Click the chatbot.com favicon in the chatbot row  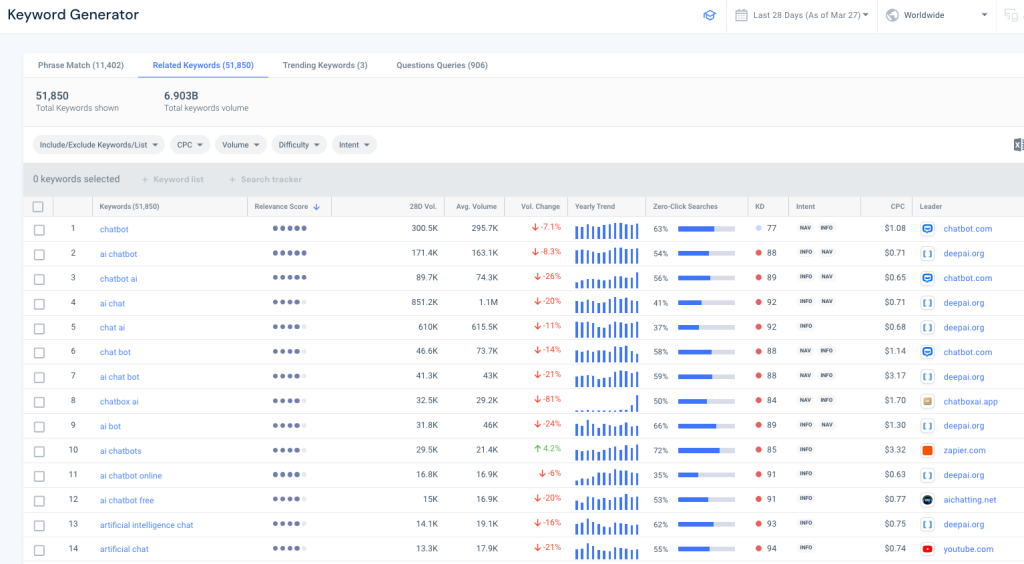click(927, 229)
